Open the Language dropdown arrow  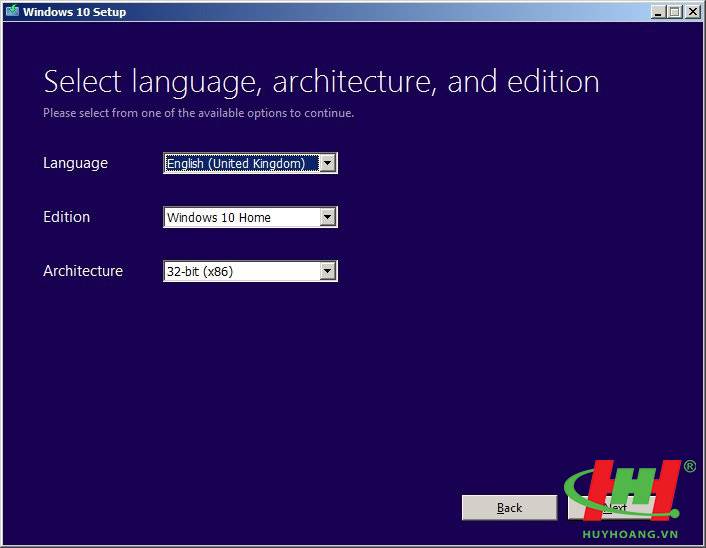(328, 163)
